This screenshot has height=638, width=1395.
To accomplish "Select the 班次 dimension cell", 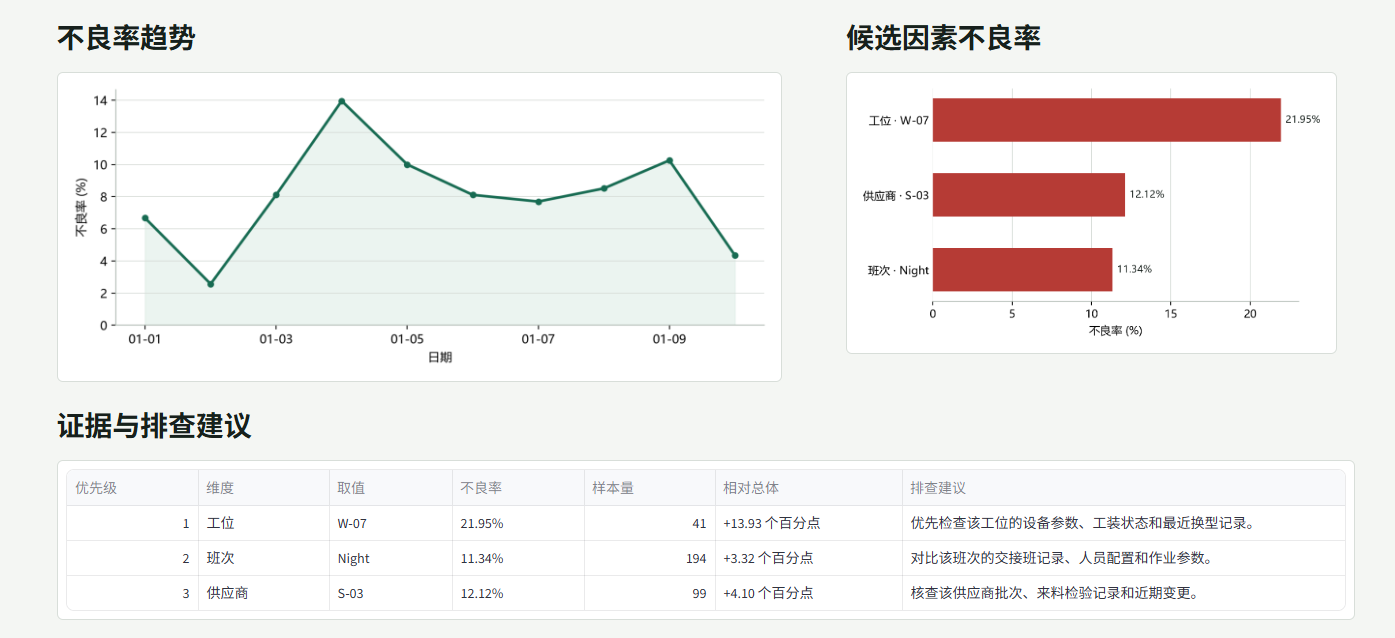I will 264,558.
